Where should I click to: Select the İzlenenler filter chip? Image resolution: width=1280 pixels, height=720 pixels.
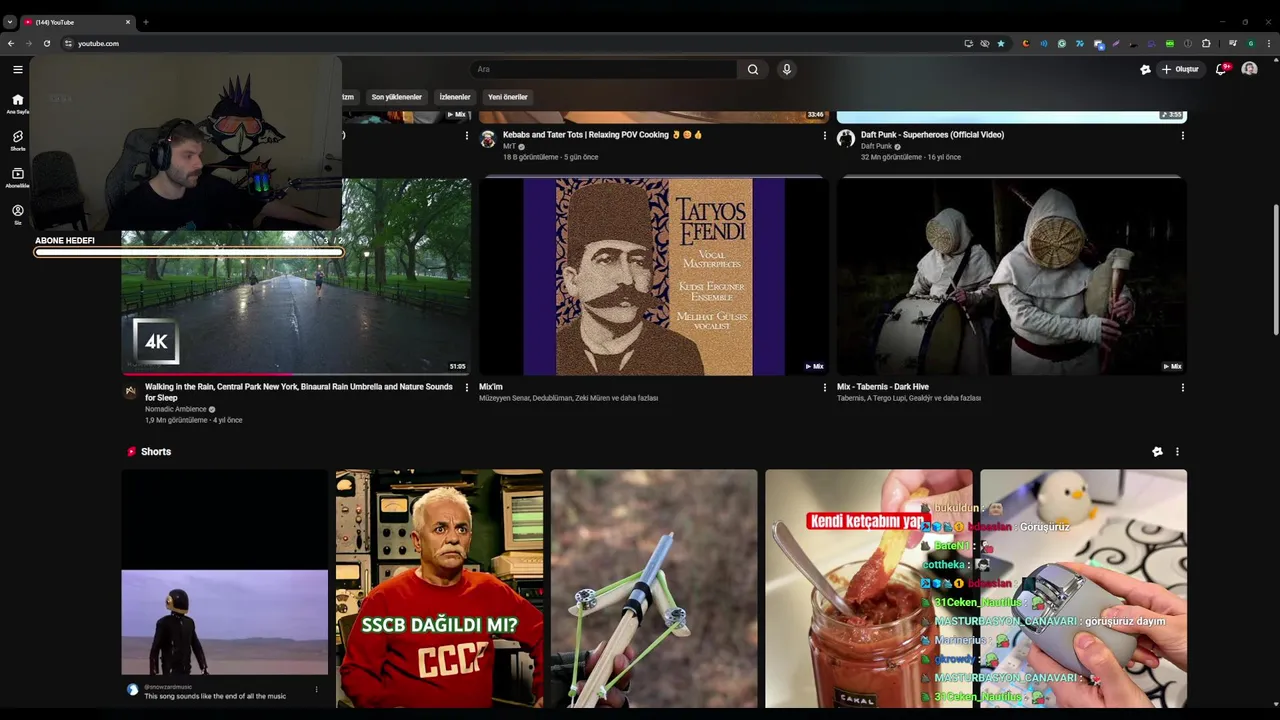(455, 97)
